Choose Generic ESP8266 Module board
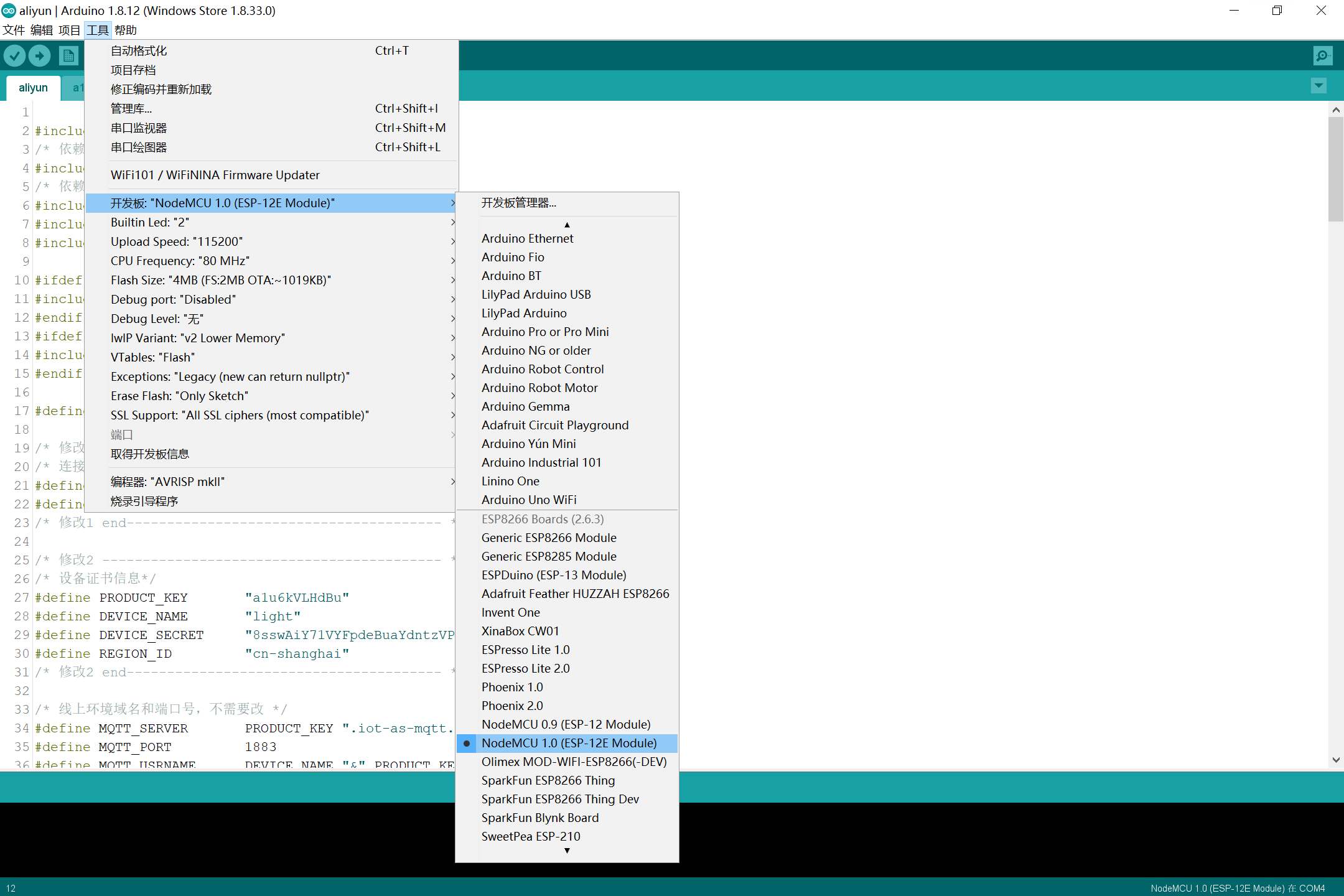 pos(549,538)
